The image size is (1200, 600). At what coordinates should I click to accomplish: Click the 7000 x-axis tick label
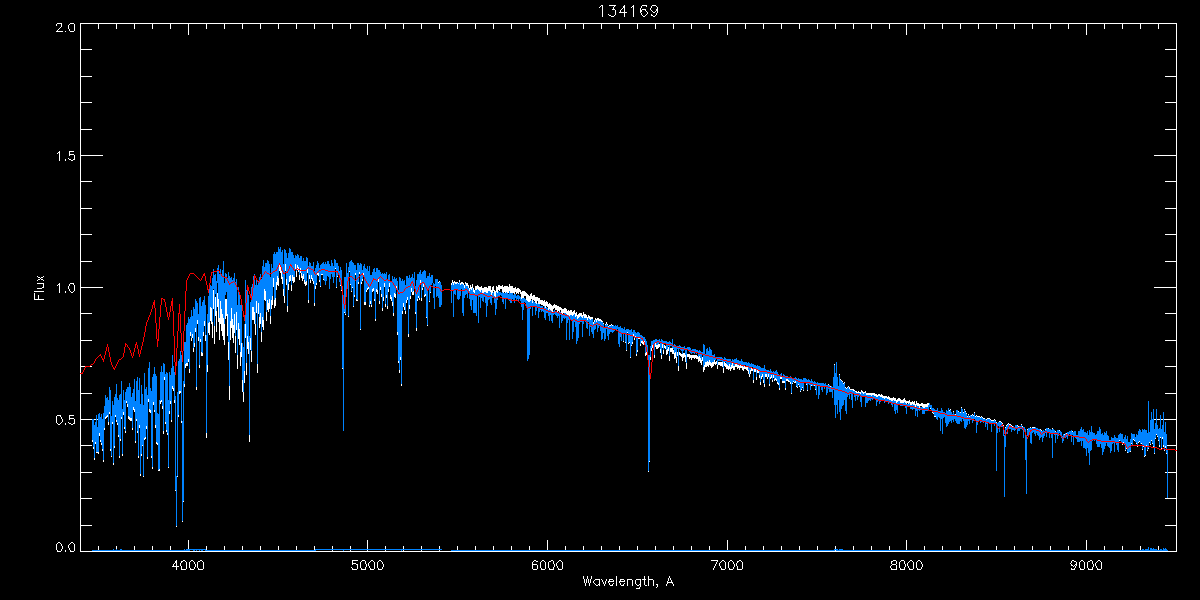pyautogui.click(x=727, y=564)
